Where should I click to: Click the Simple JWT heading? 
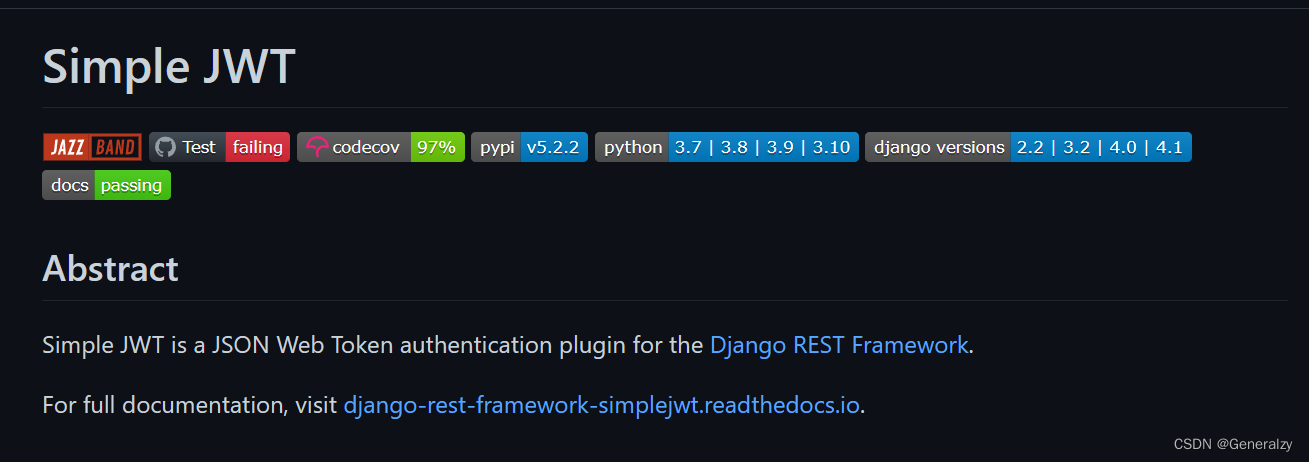click(x=168, y=66)
